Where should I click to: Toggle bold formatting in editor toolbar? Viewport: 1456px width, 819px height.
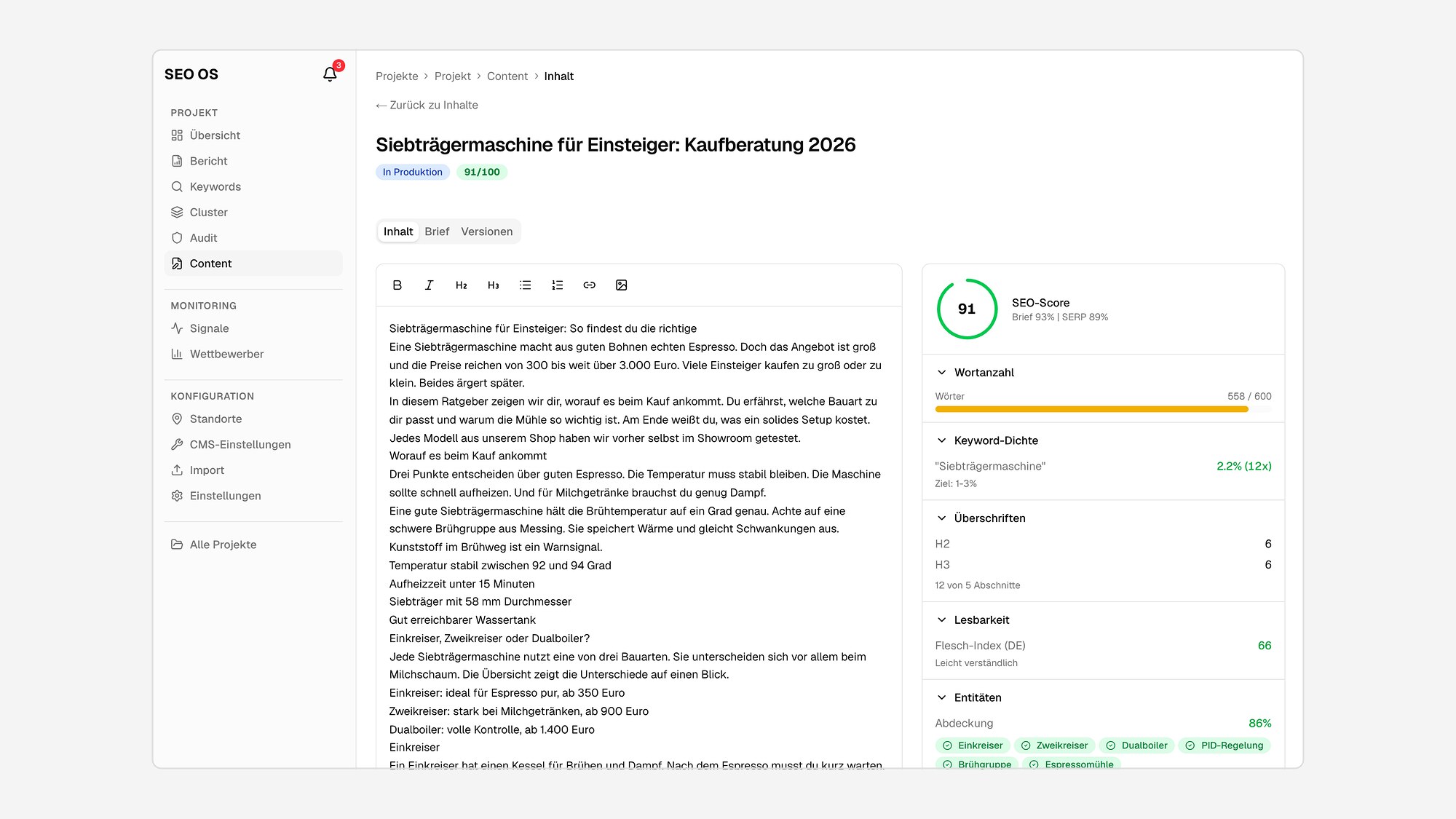[397, 285]
